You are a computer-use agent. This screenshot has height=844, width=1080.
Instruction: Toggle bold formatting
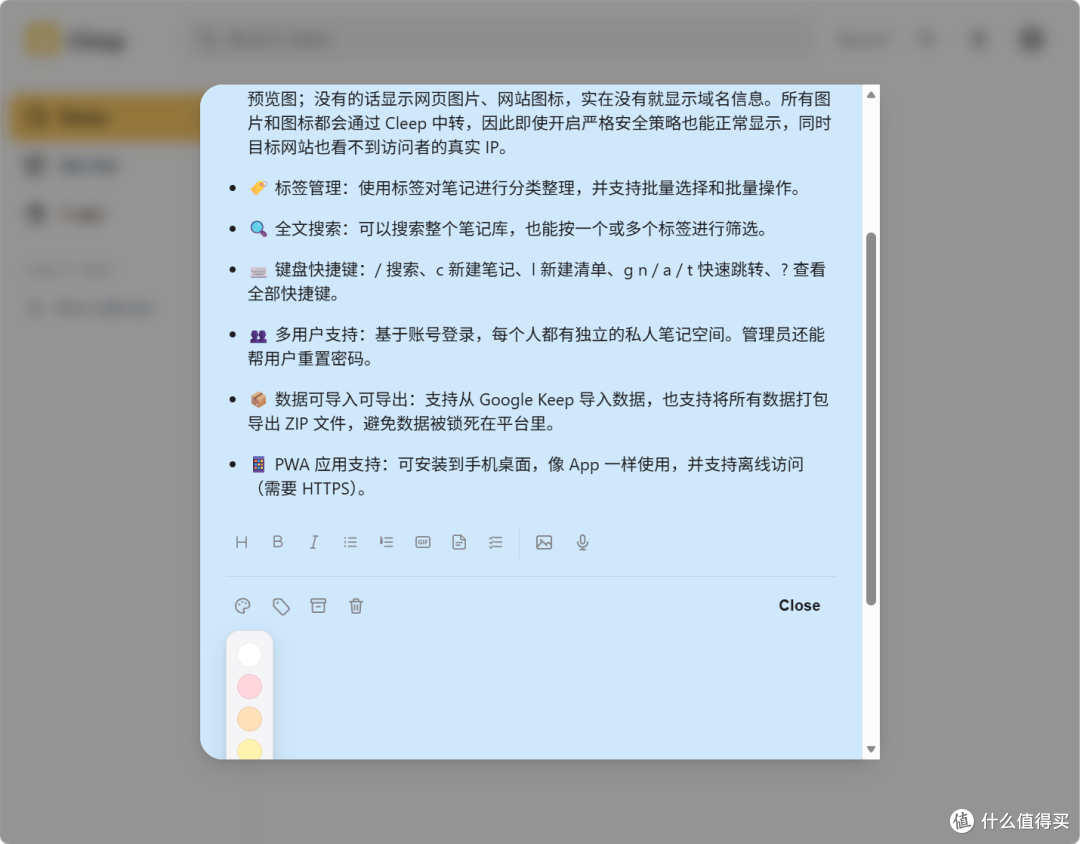click(278, 542)
